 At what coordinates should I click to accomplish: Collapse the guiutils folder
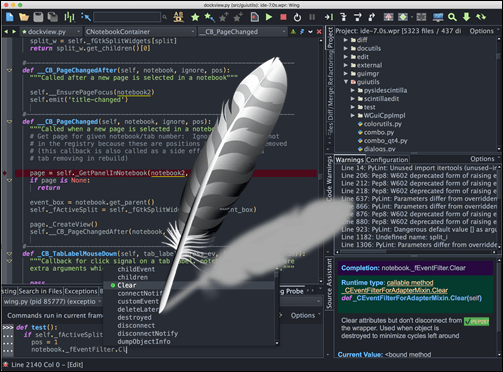(x=346, y=82)
